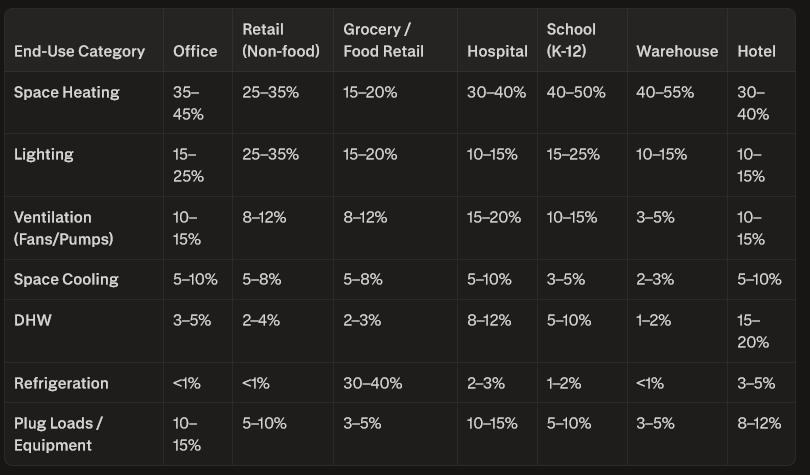Click Warehouse Space Heating value 40–55%
The height and width of the screenshot is (475, 810).
(x=666, y=92)
